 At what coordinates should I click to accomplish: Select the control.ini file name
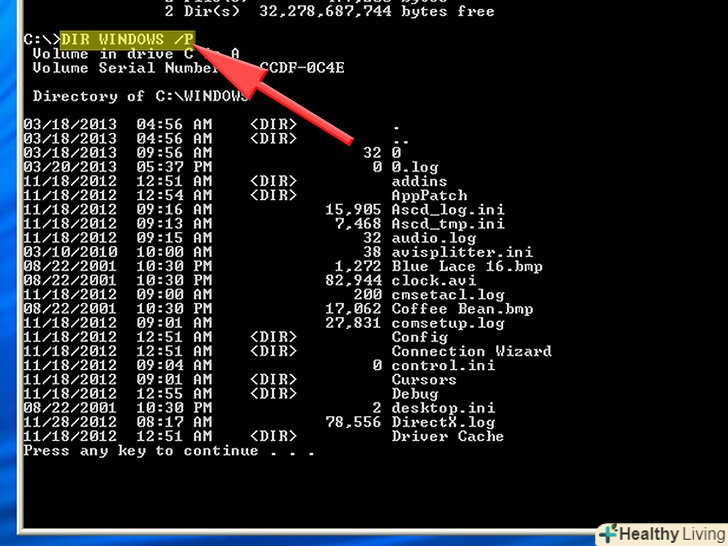(443, 365)
